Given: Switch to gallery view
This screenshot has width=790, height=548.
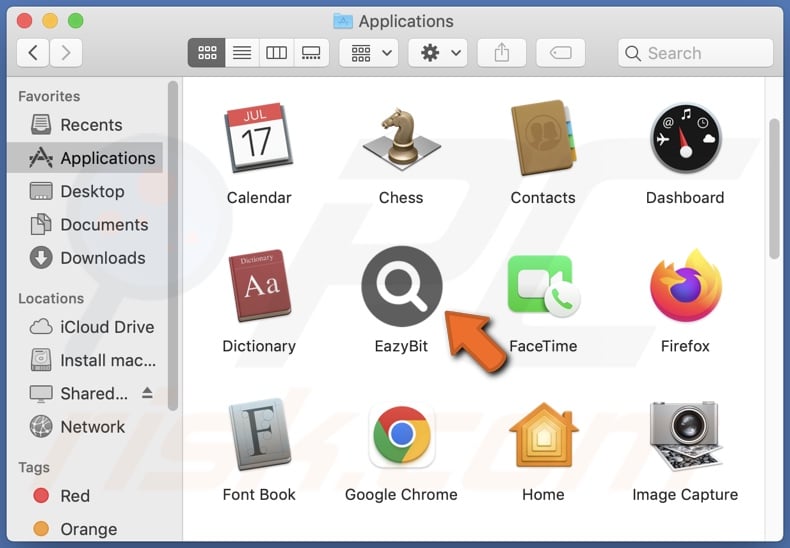Looking at the screenshot, I should coord(311,53).
